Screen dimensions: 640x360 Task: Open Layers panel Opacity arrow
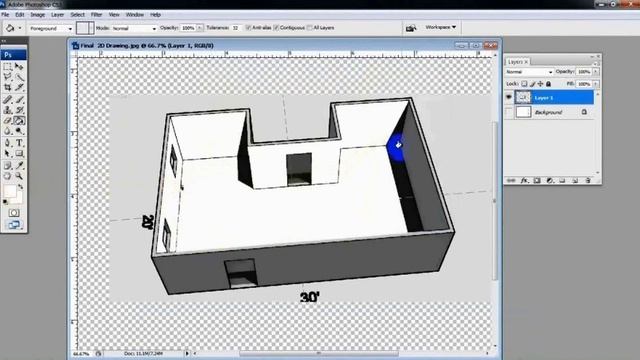point(596,71)
